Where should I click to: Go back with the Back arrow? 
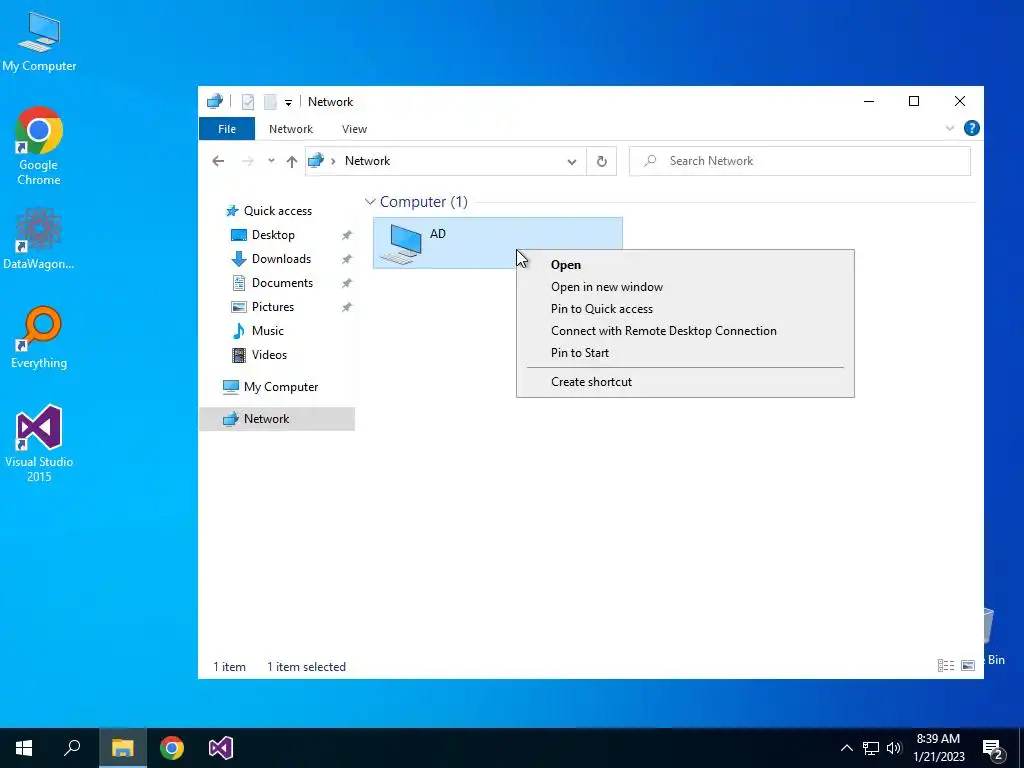[x=218, y=161]
